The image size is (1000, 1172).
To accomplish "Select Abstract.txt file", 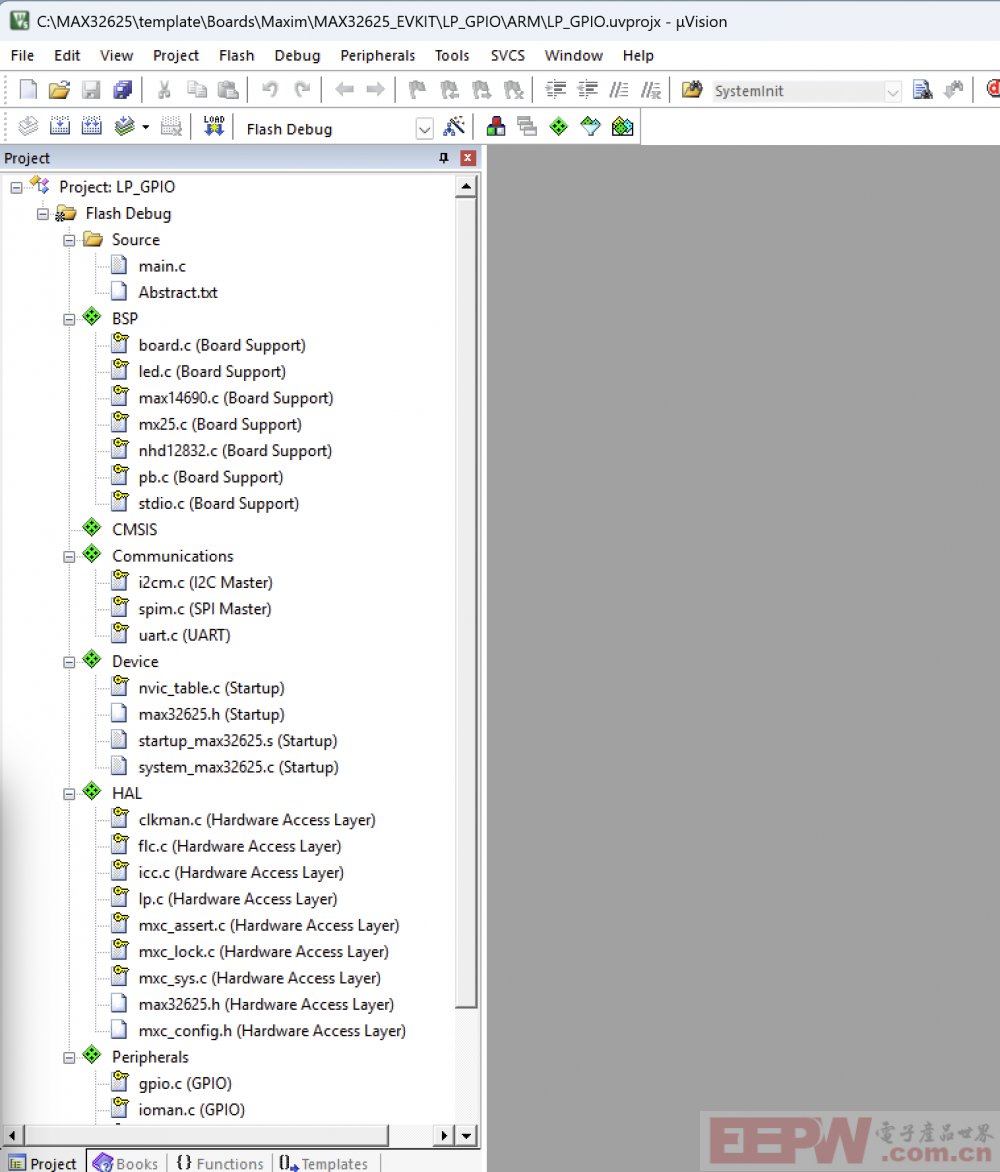I will point(178,292).
